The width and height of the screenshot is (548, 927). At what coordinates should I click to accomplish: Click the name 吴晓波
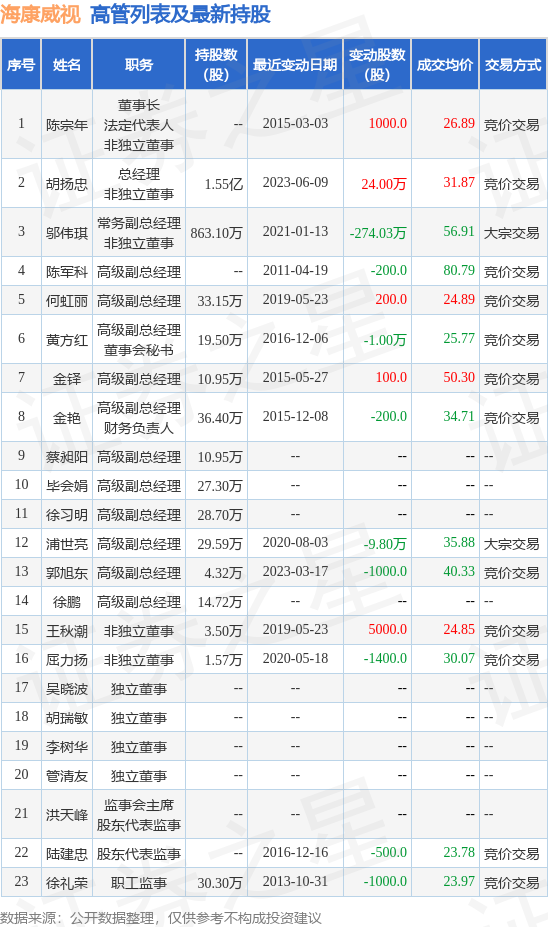click(x=67, y=689)
